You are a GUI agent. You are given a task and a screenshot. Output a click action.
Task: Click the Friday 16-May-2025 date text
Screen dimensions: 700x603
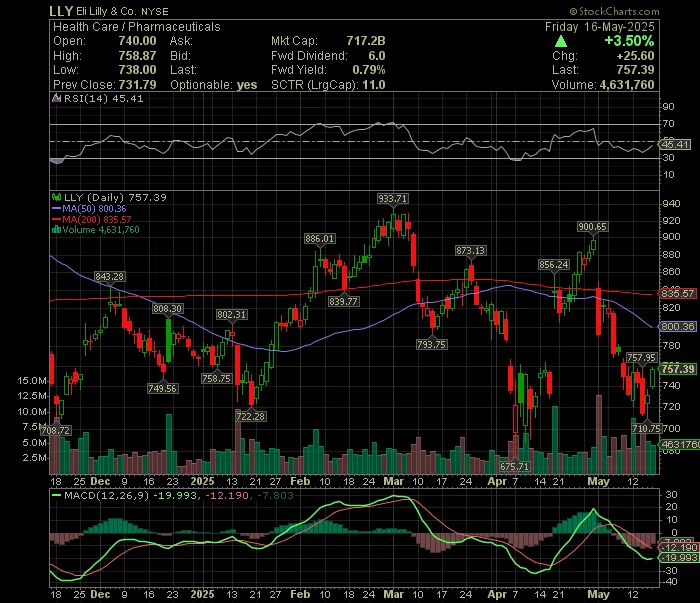(600, 27)
